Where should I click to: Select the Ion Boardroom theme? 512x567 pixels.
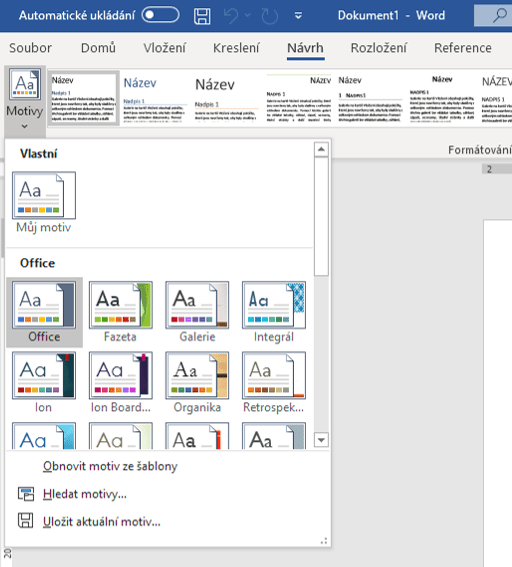(120, 383)
